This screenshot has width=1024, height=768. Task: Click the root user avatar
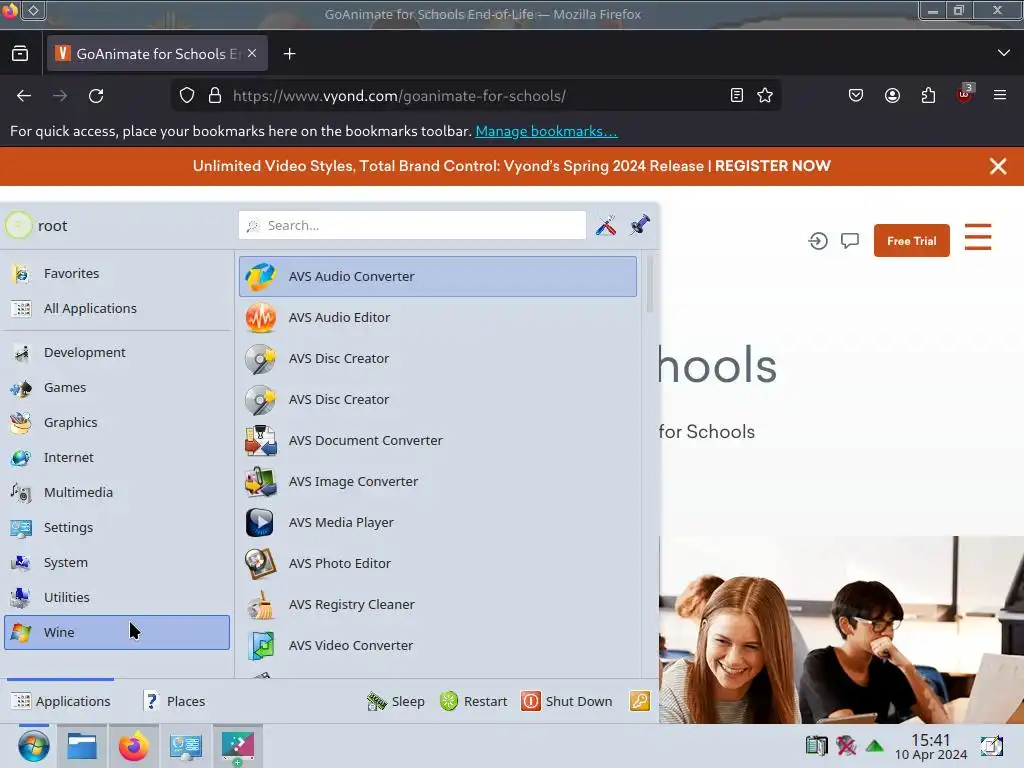pos(18,225)
